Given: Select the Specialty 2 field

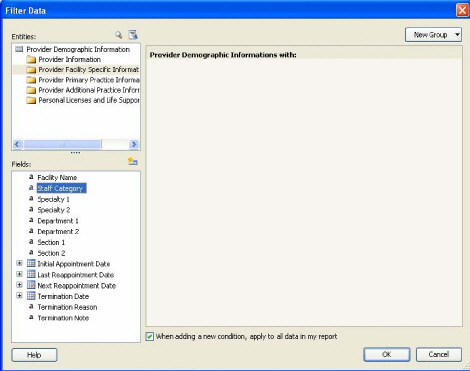Looking at the screenshot, I should pos(54,210).
